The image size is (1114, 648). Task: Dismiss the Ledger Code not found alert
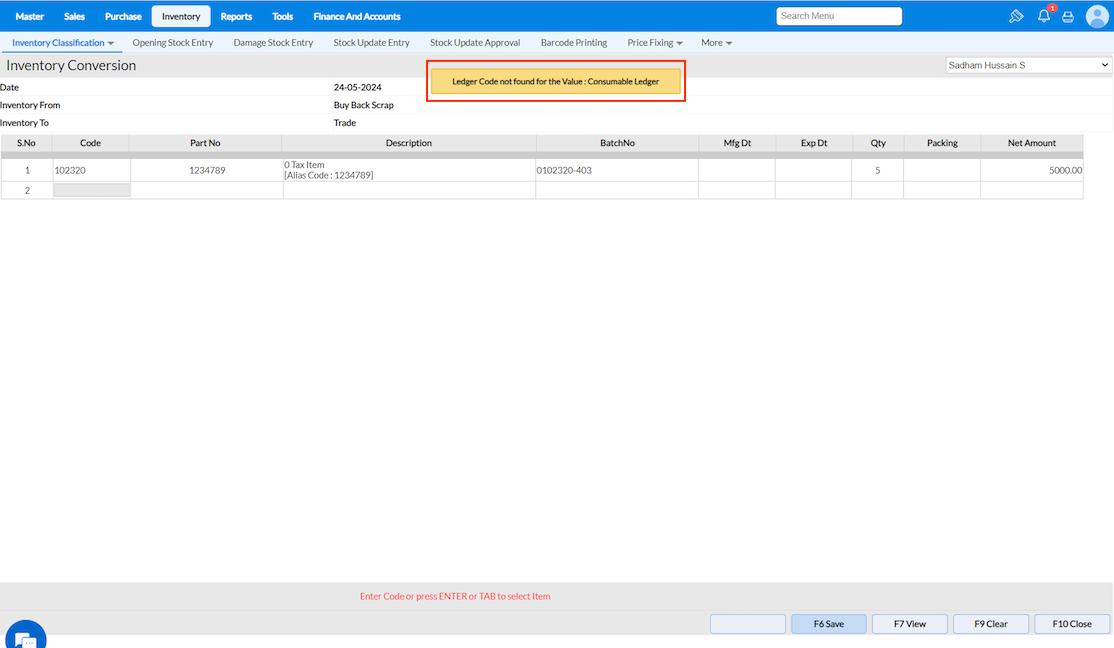pos(556,82)
